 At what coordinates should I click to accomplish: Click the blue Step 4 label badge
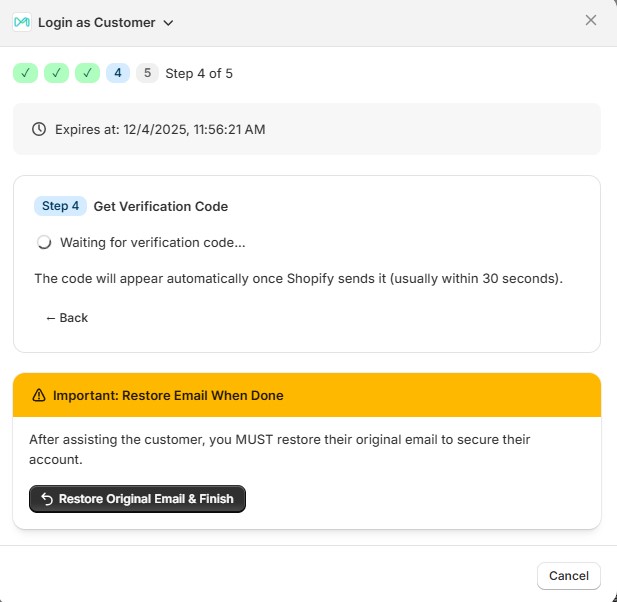[60, 206]
